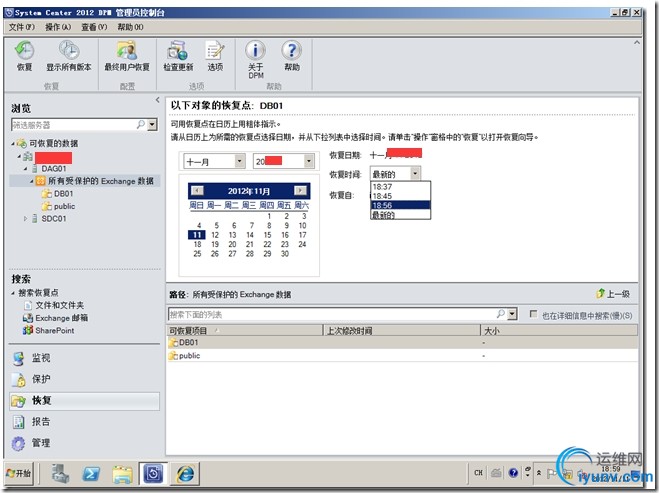659x493 pixels.
Task: Sort by 可恢复项目 column header
Action: (x=245, y=331)
